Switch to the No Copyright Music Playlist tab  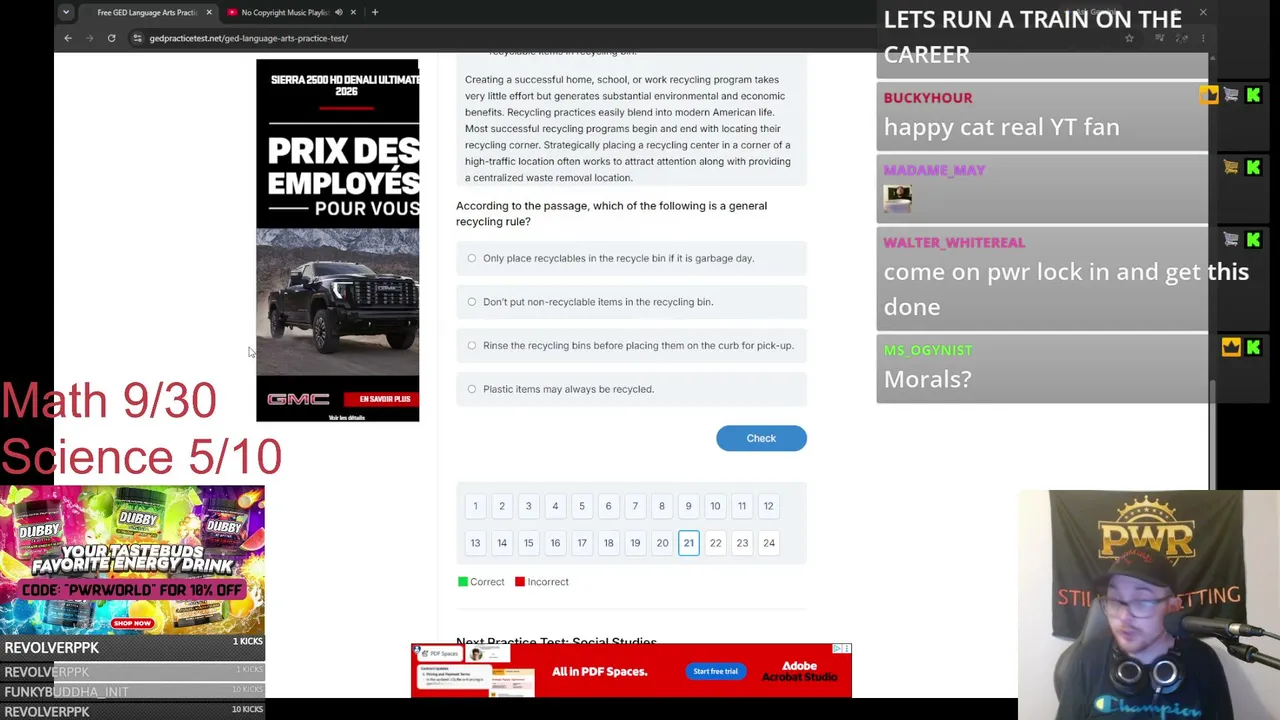point(285,12)
